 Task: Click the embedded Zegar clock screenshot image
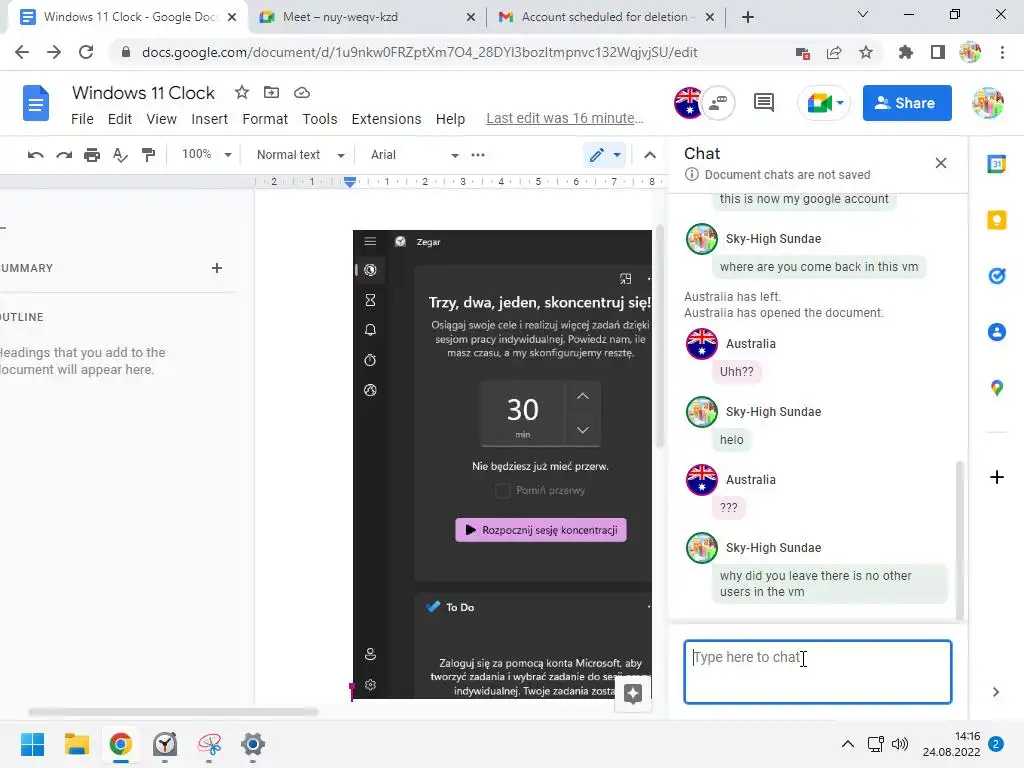tap(502, 464)
